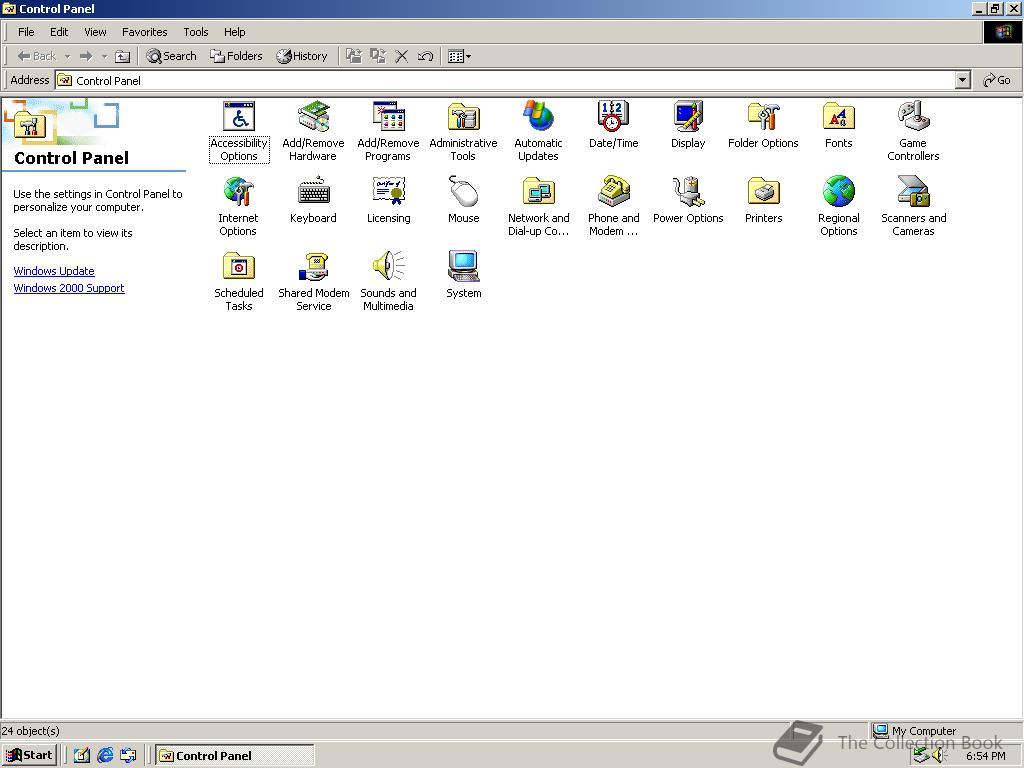Image resolution: width=1024 pixels, height=768 pixels.
Task: Click the 6:54 PM tray clock
Action: pyautogui.click(x=985, y=756)
